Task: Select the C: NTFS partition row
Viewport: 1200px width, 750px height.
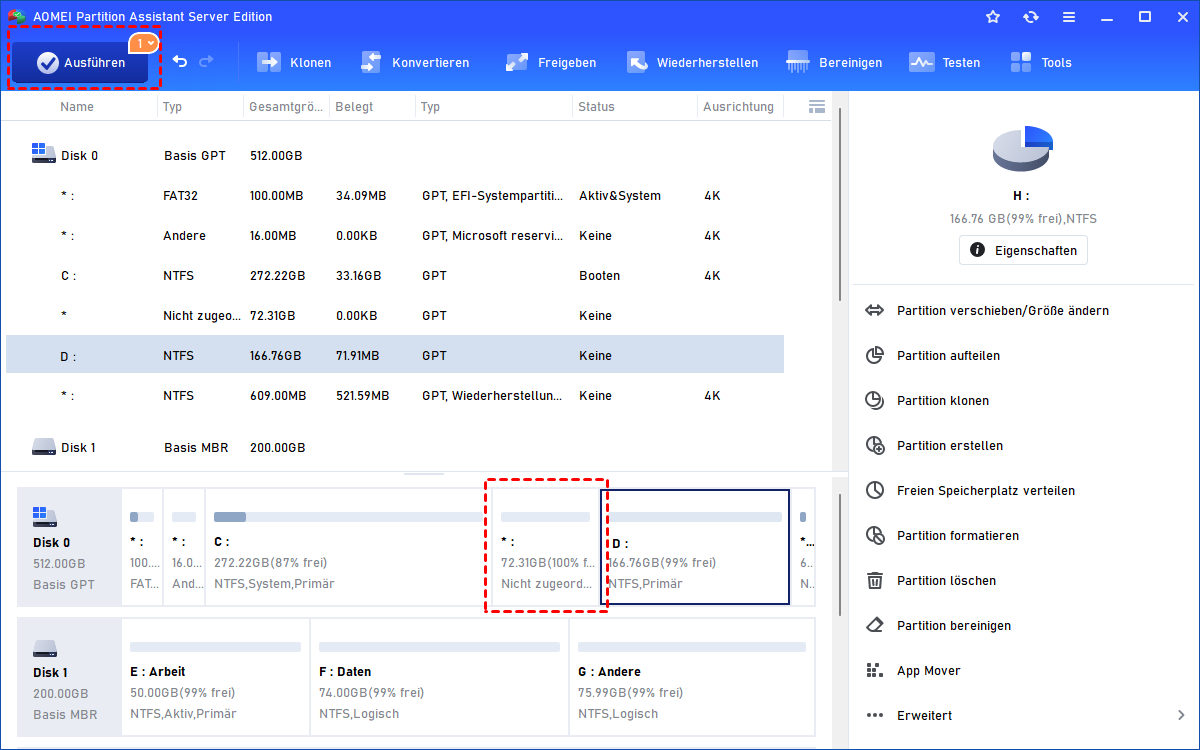Action: [x=395, y=276]
